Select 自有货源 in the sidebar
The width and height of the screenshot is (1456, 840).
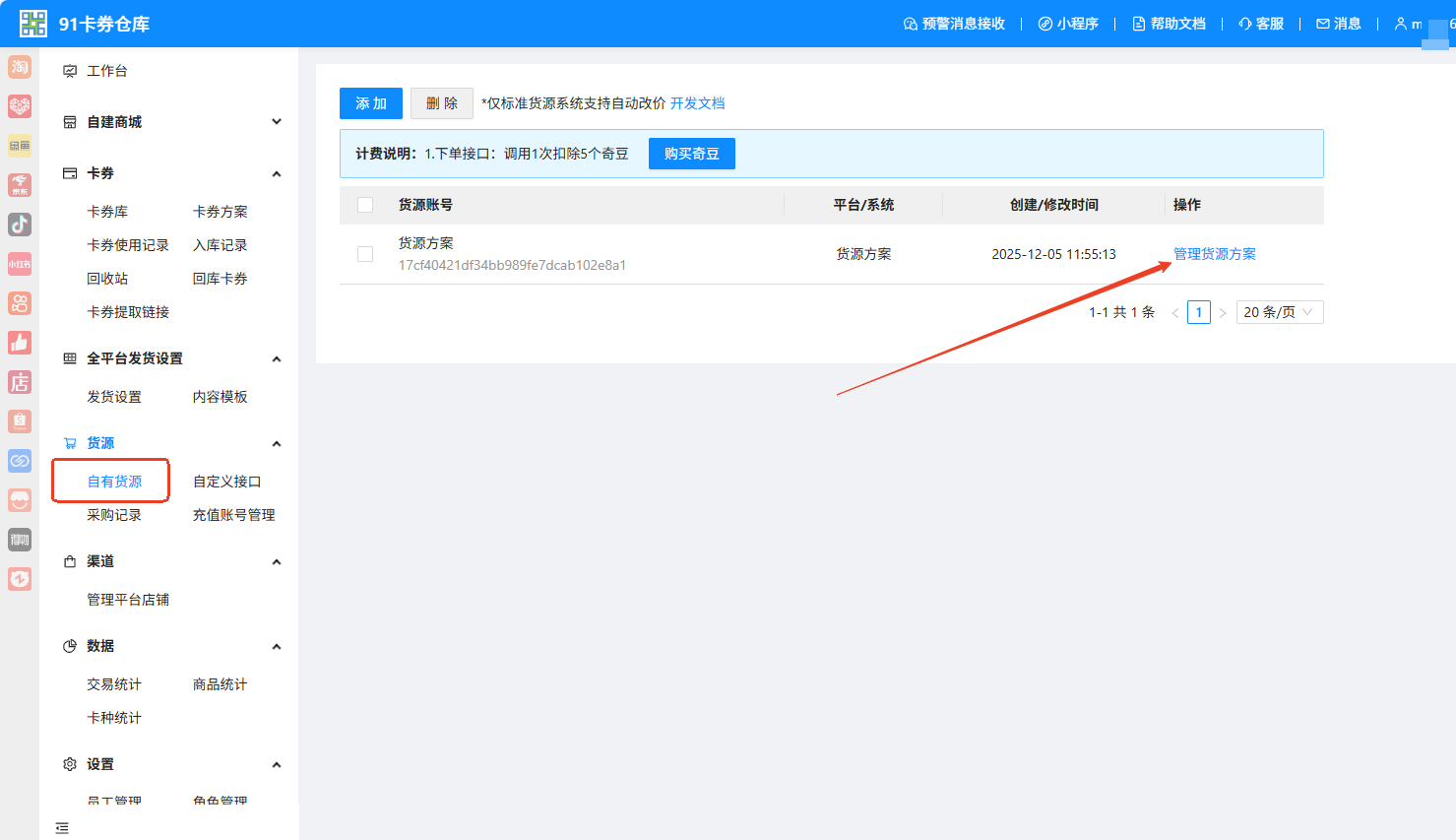tap(114, 482)
